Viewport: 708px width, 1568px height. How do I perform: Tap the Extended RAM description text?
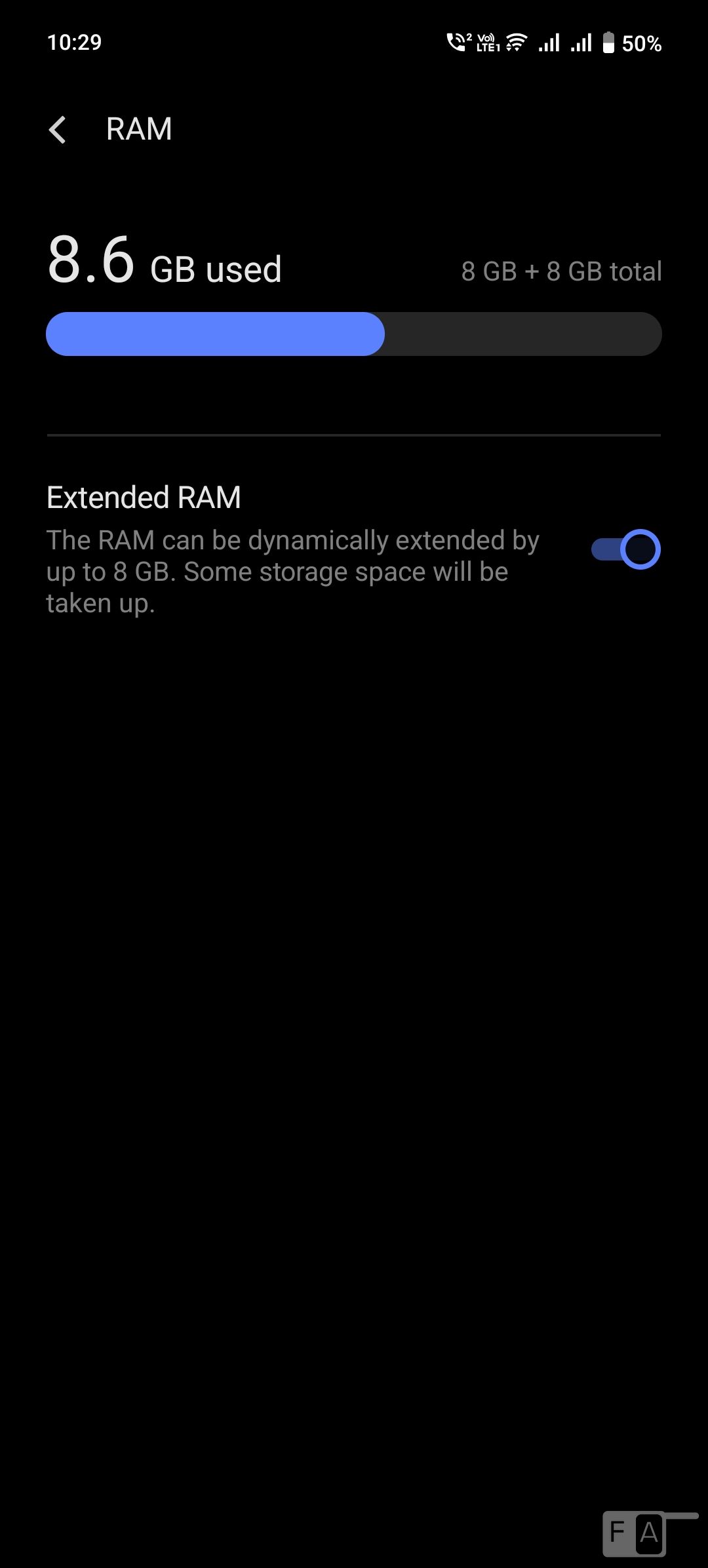click(x=293, y=572)
